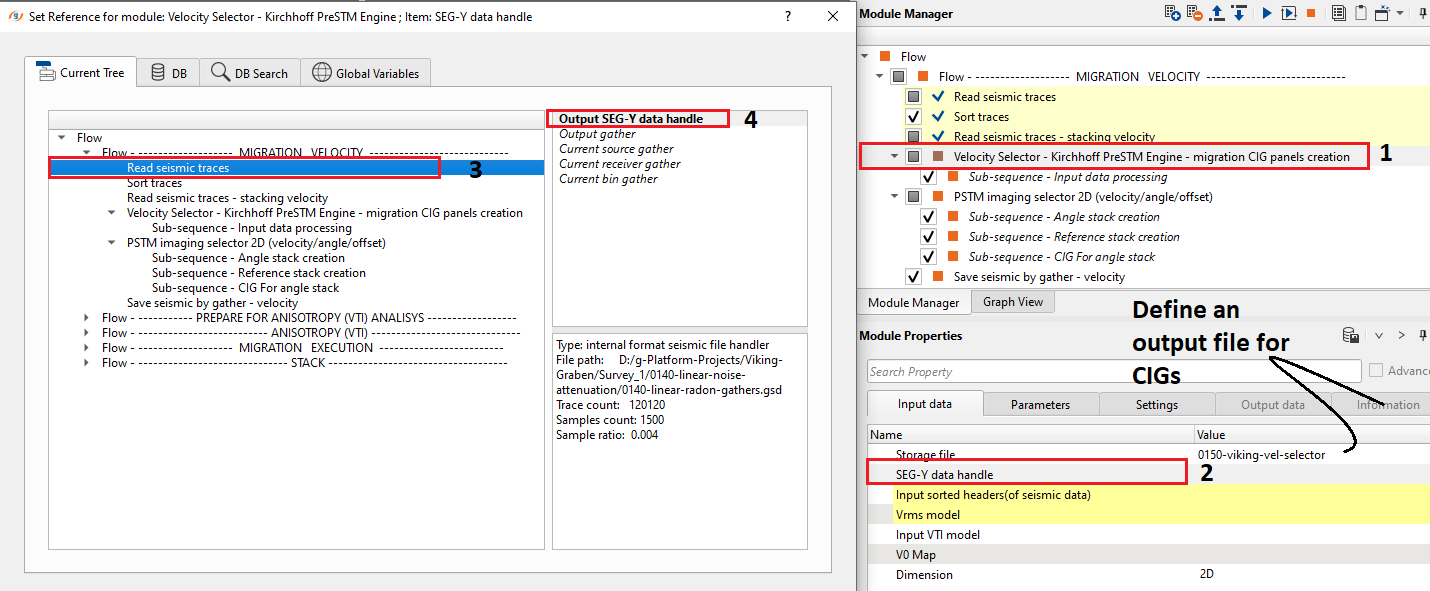1430x591 pixels.
Task: Click the add module icon in Module Manager
Action: [x=1172, y=14]
